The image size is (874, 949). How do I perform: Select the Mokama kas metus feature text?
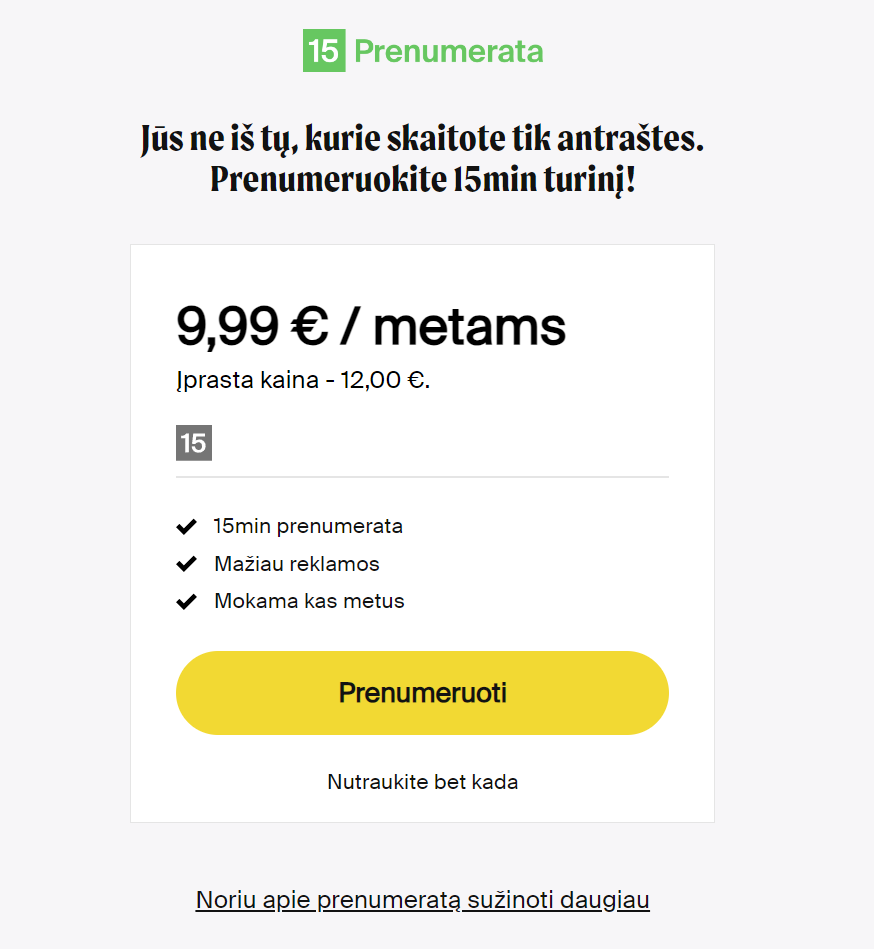pyautogui.click(x=309, y=602)
